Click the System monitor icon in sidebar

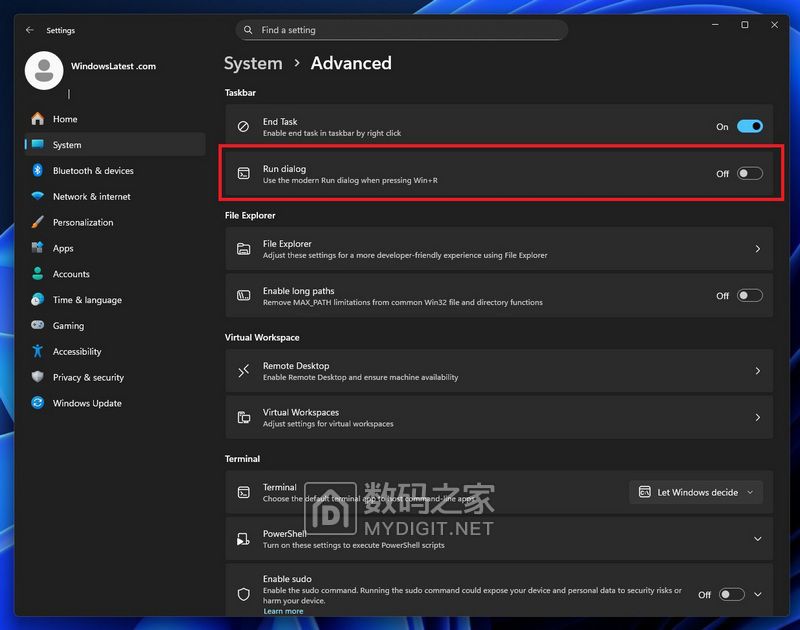pyautogui.click(x=38, y=144)
